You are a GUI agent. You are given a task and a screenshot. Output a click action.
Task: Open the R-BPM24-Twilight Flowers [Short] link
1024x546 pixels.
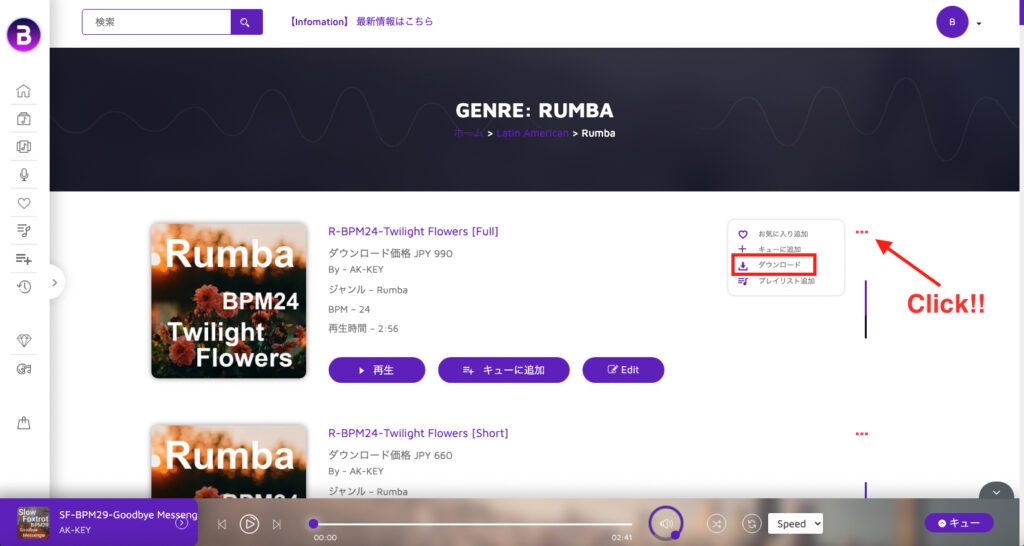click(418, 433)
